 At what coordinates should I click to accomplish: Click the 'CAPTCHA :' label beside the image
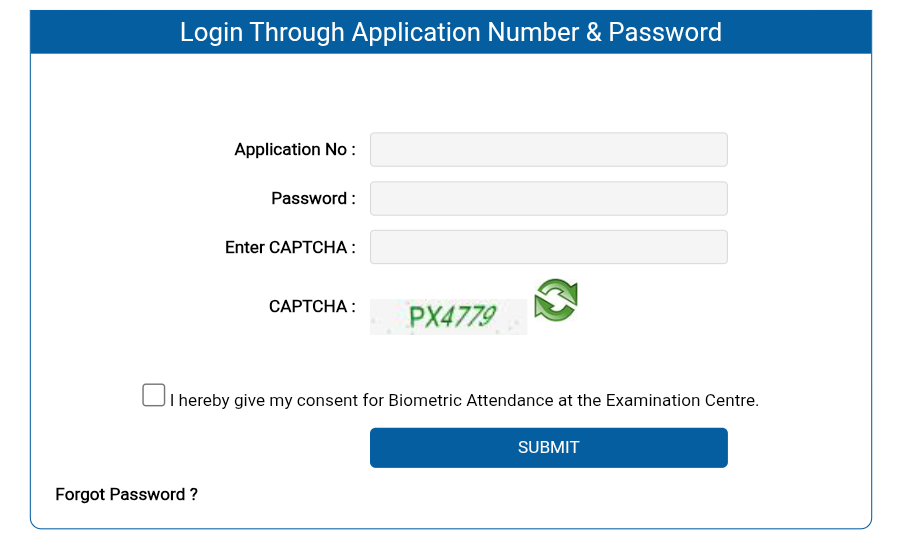(312, 307)
